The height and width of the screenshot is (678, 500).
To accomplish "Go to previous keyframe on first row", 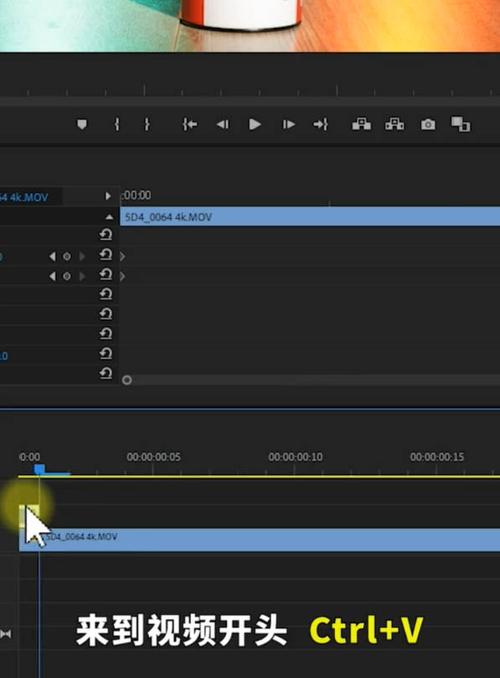I will tap(52, 256).
